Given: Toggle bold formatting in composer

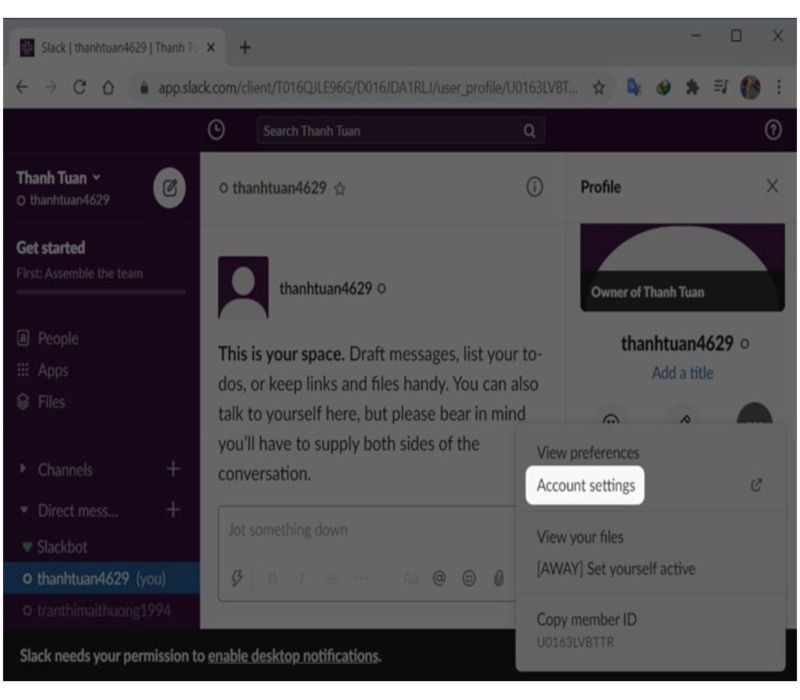Looking at the screenshot, I should [x=272, y=579].
